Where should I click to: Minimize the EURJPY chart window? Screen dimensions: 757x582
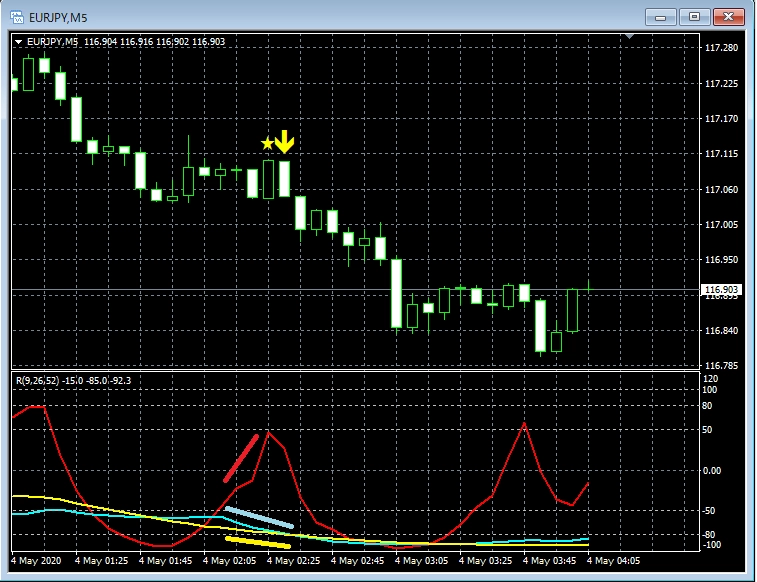(662, 16)
